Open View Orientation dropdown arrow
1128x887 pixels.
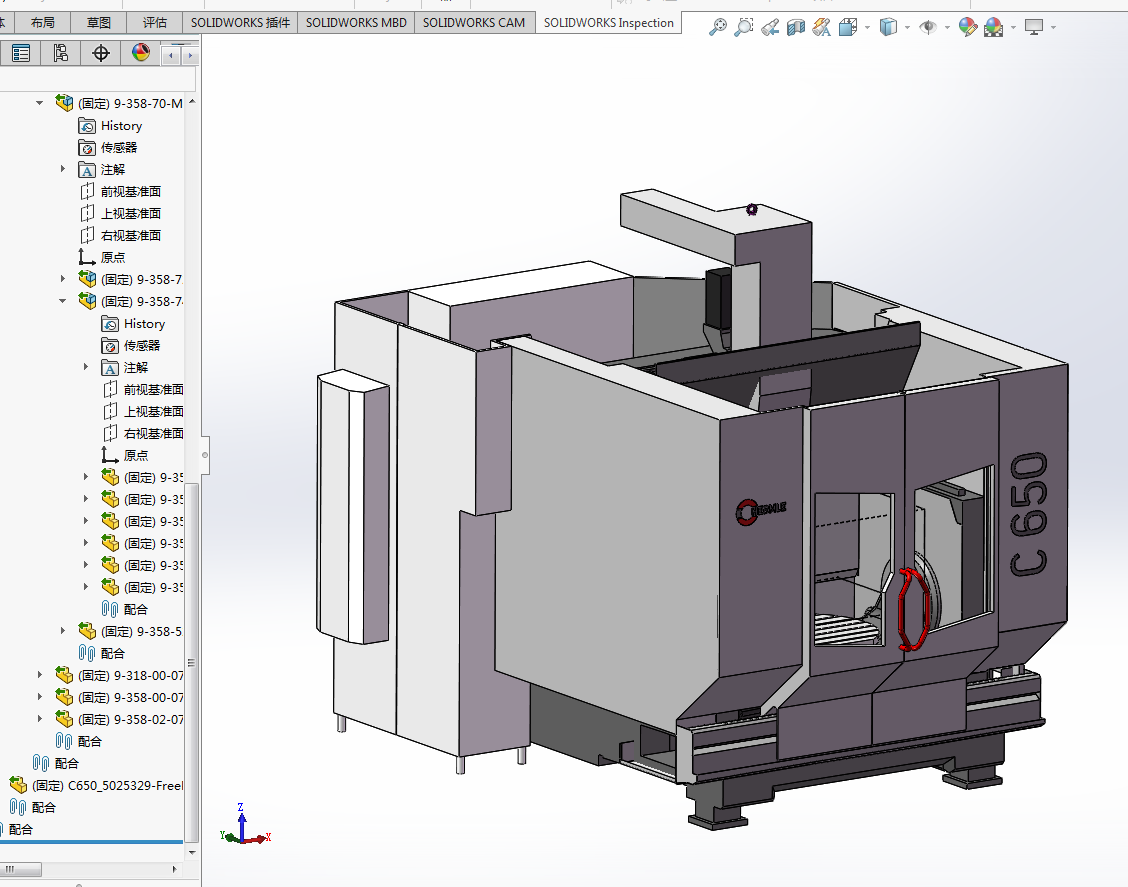(867, 27)
